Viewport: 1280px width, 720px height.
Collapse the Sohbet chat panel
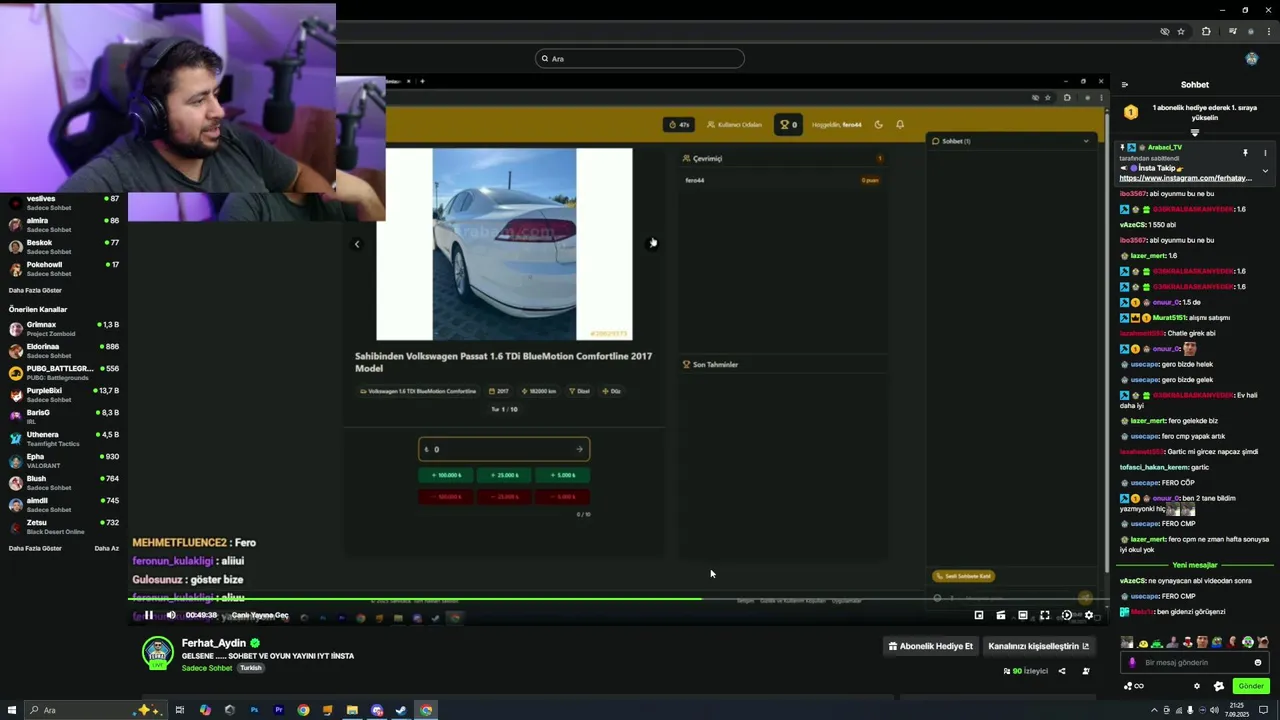coord(1125,85)
